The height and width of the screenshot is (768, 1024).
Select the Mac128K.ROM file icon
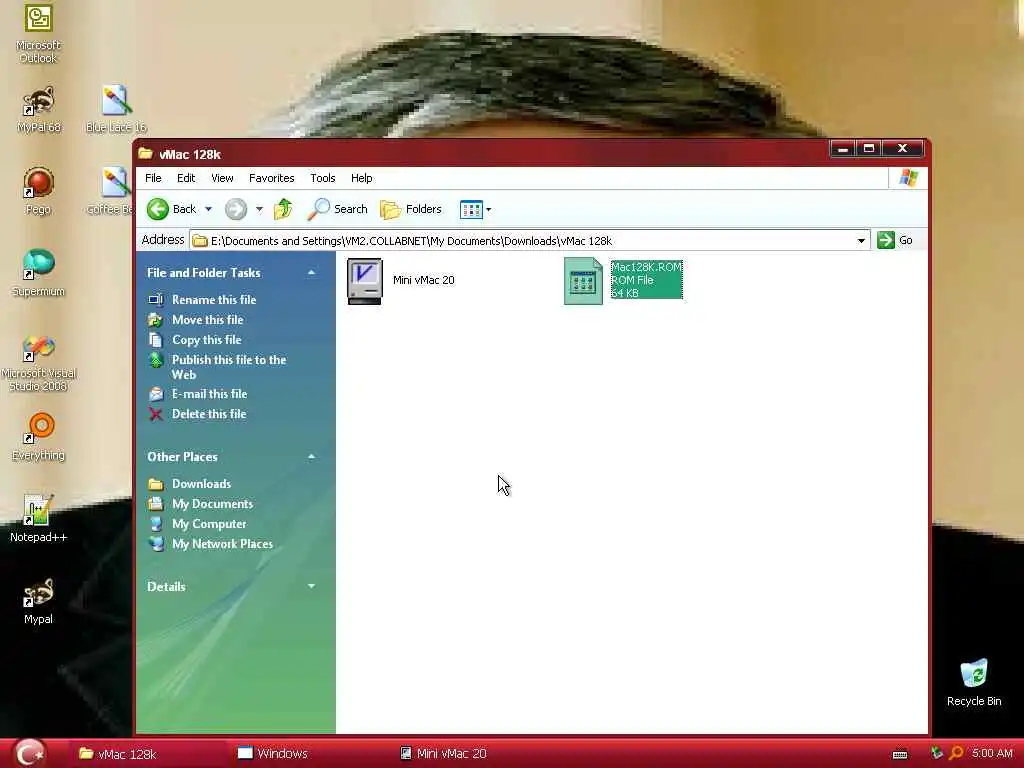(x=583, y=281)
